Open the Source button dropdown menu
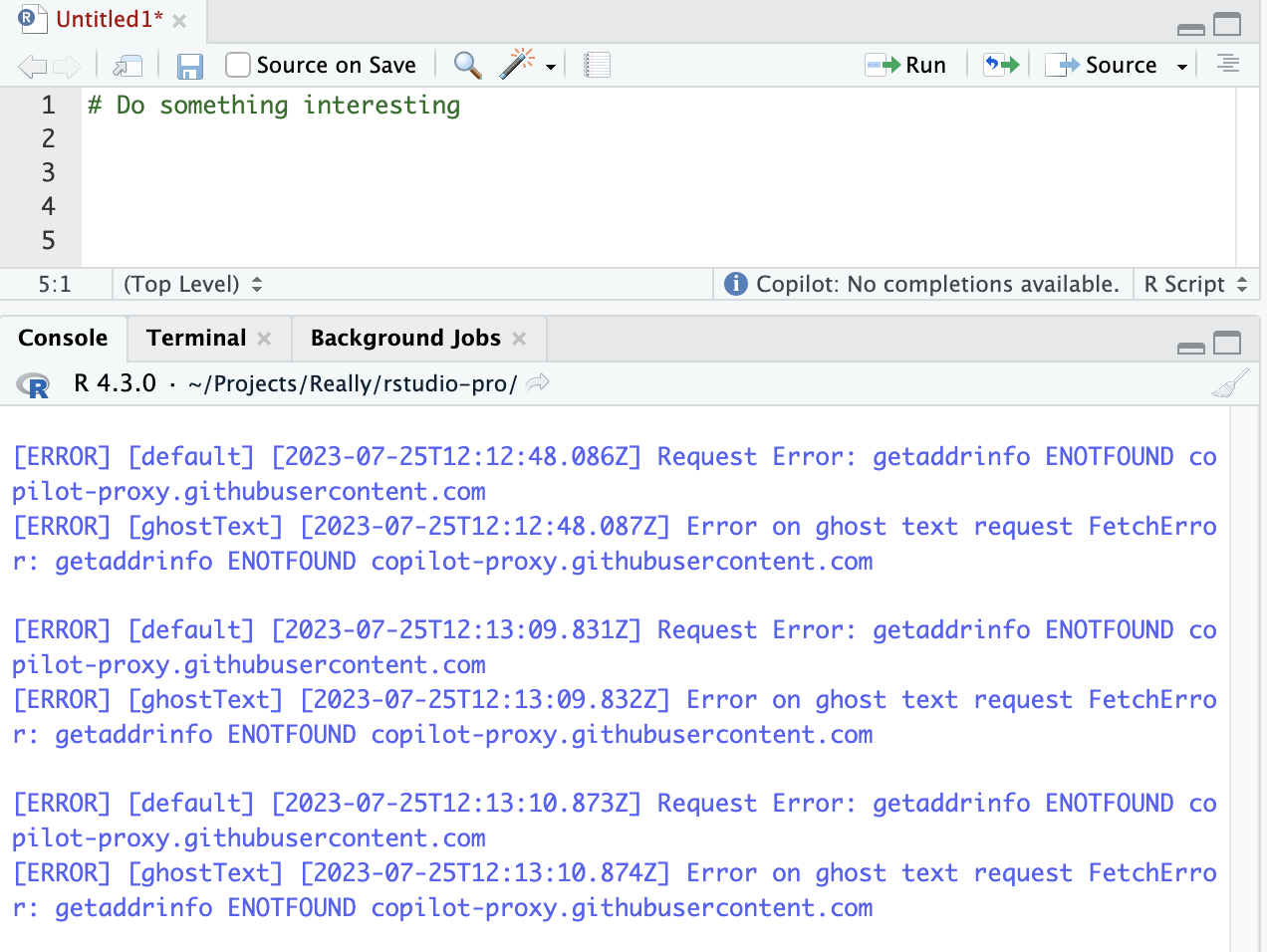1267x952 pixels. tap(1180, 65)
